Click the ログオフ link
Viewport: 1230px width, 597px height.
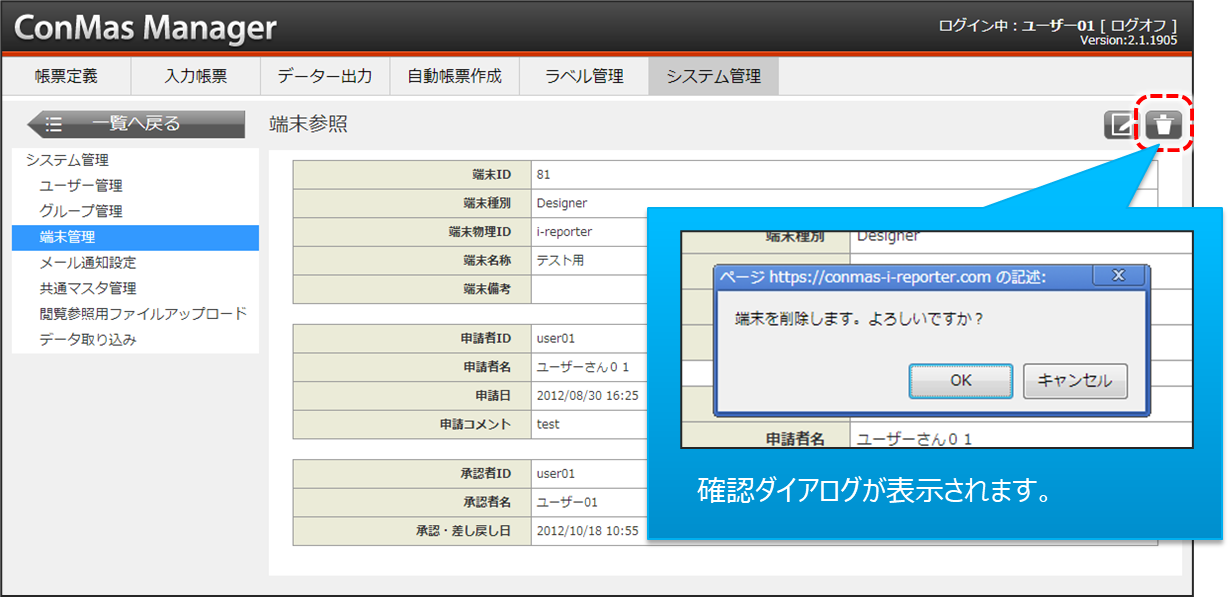(x=1138, y=25)
